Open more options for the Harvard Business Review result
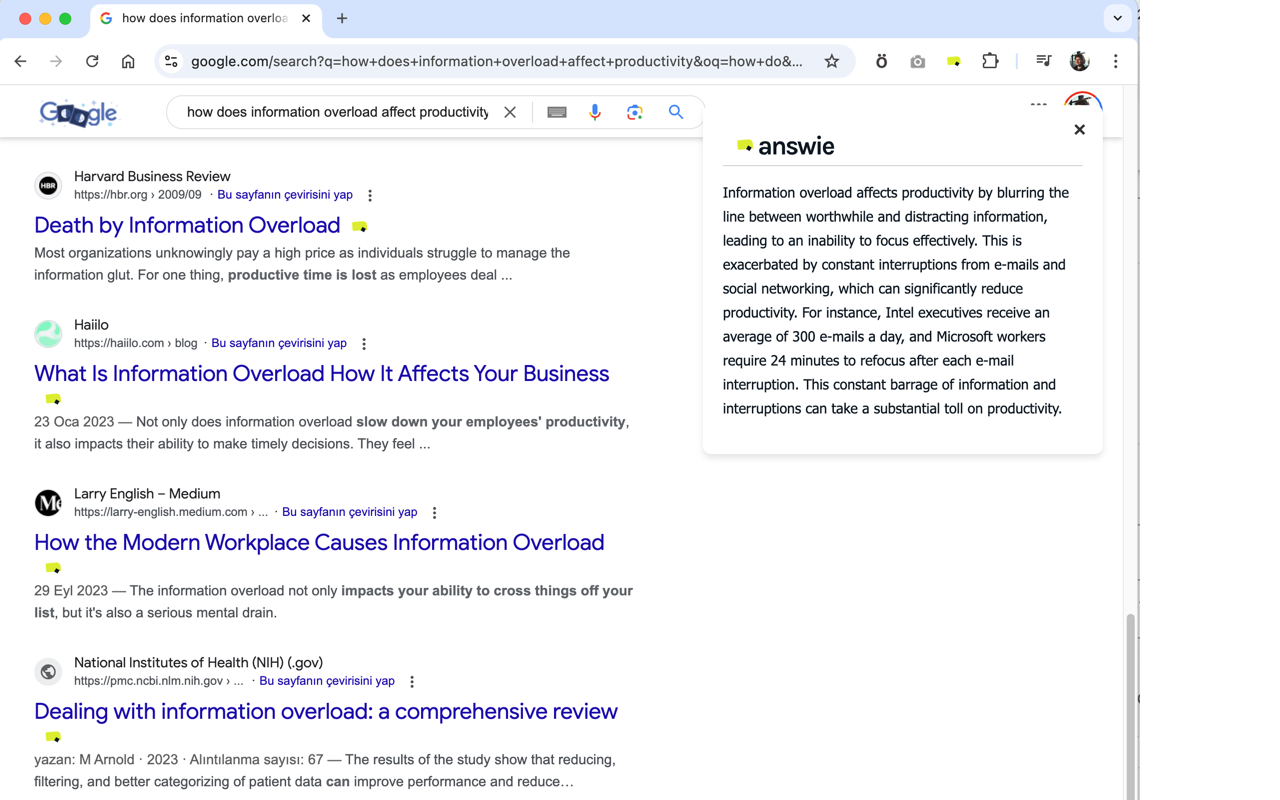The height and width of the screenshot is (800, 1280). 370,196
